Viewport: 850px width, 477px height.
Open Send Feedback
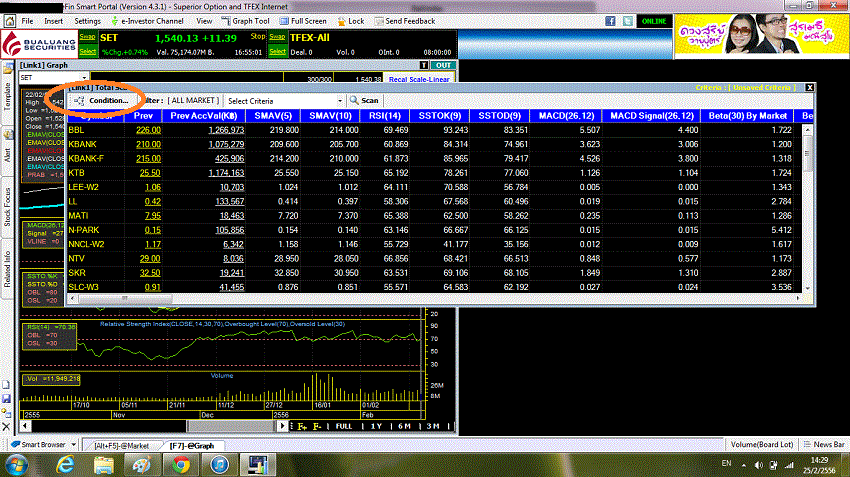pos(405,21)
